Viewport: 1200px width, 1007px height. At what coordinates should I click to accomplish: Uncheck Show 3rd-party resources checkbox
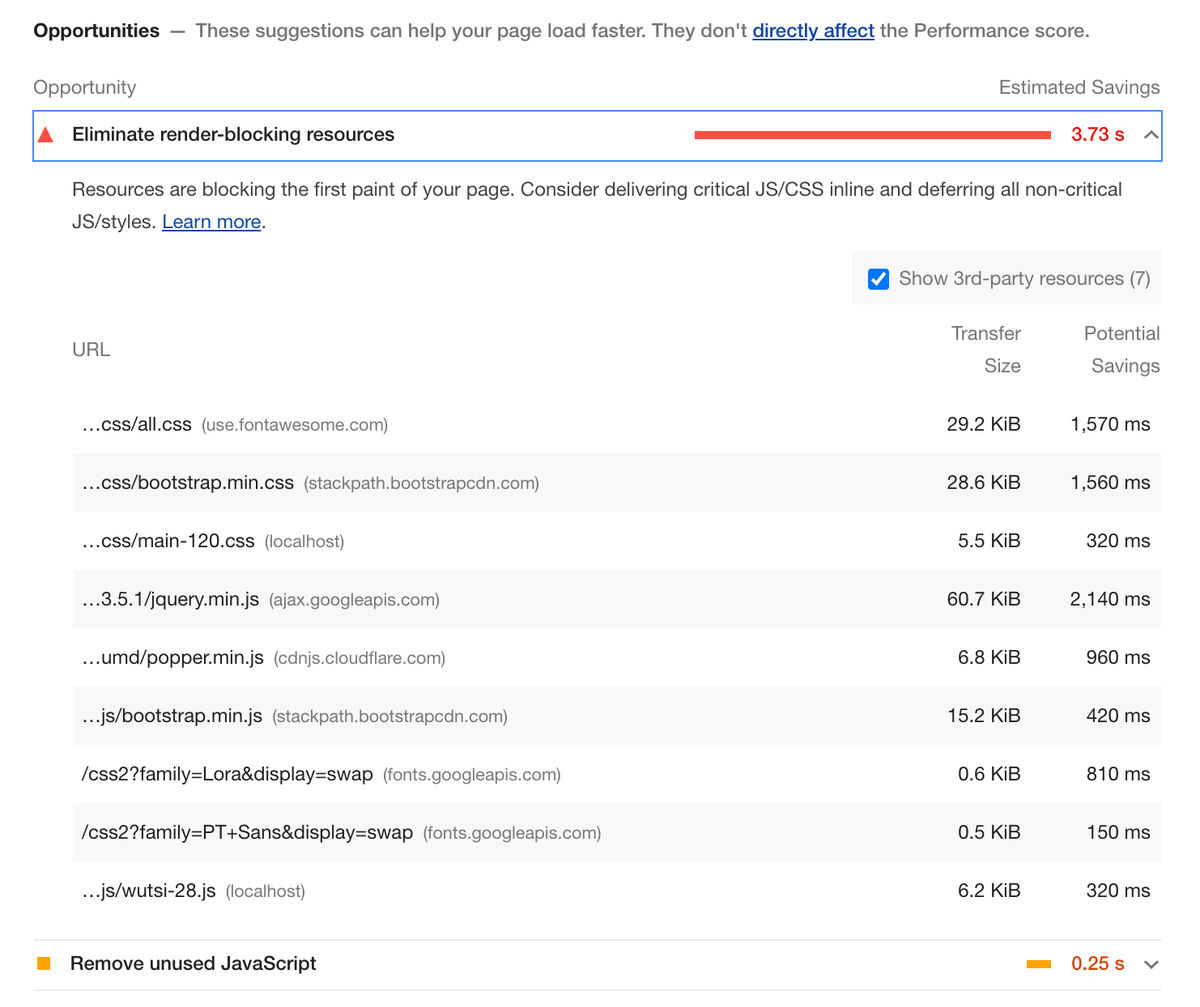pyautogui.click(x=878, y=279)
